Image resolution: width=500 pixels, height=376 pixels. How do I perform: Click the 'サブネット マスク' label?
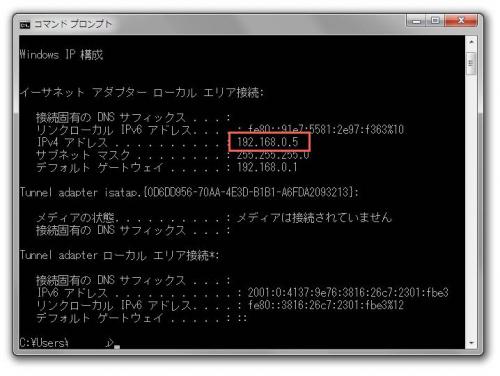83,155
